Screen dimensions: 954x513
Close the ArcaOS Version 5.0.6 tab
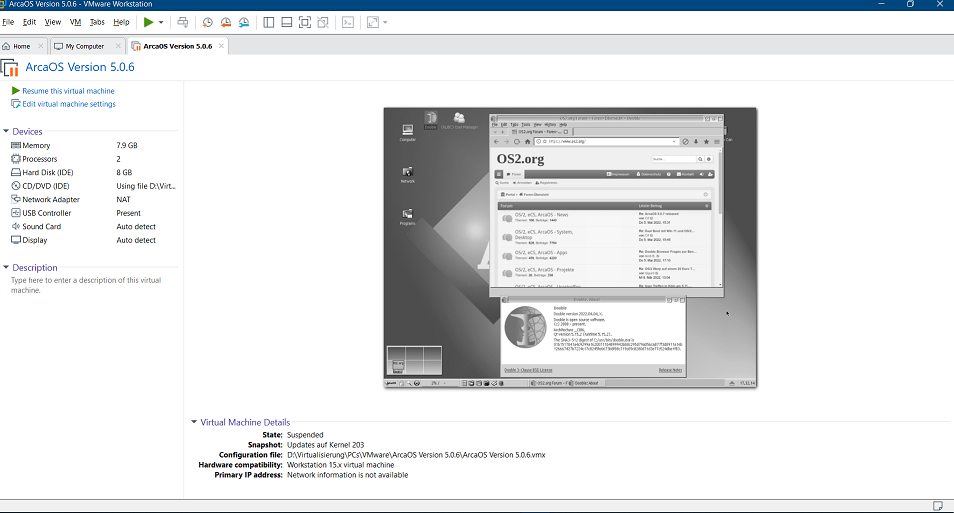[x=221, y=46]
